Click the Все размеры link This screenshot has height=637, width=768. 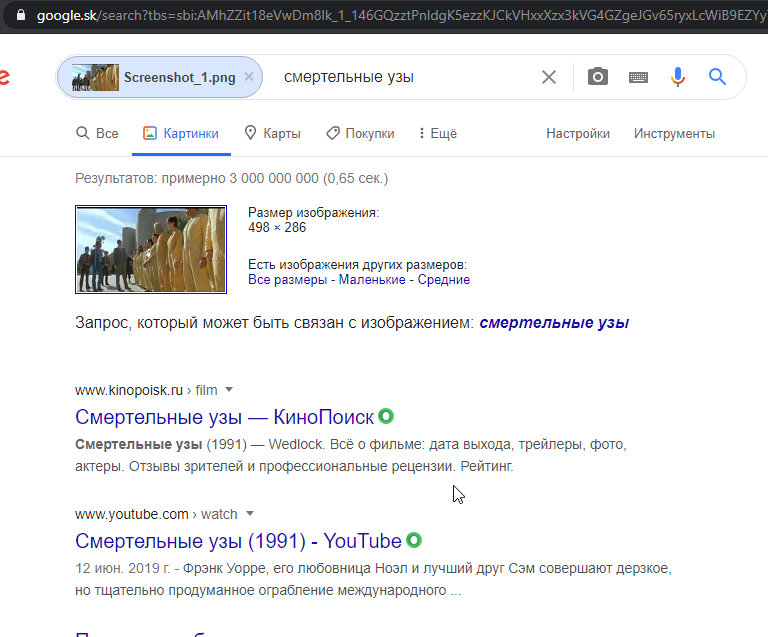pos(289,280)
